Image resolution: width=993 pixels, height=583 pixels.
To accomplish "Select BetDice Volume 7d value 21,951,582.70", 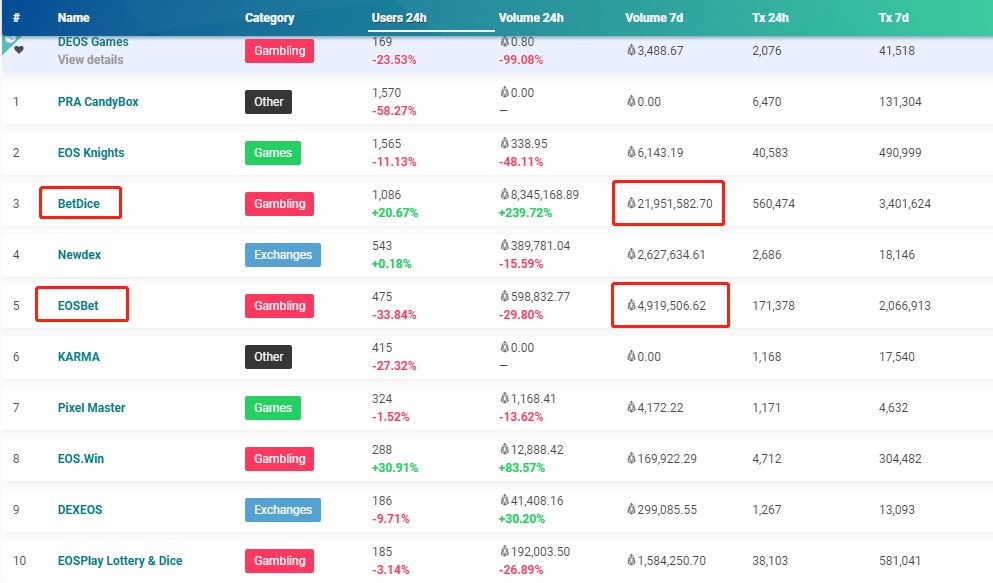I will [x=669, y=204].
